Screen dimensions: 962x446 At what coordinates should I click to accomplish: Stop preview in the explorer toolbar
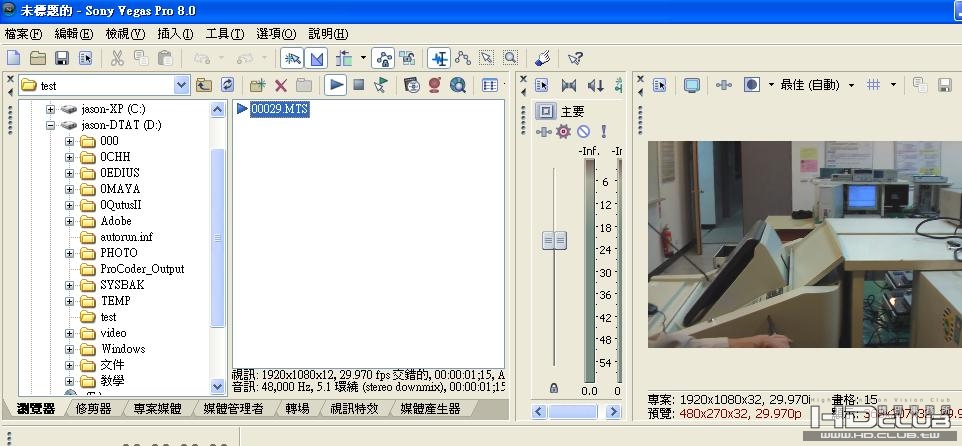point(359,85)
